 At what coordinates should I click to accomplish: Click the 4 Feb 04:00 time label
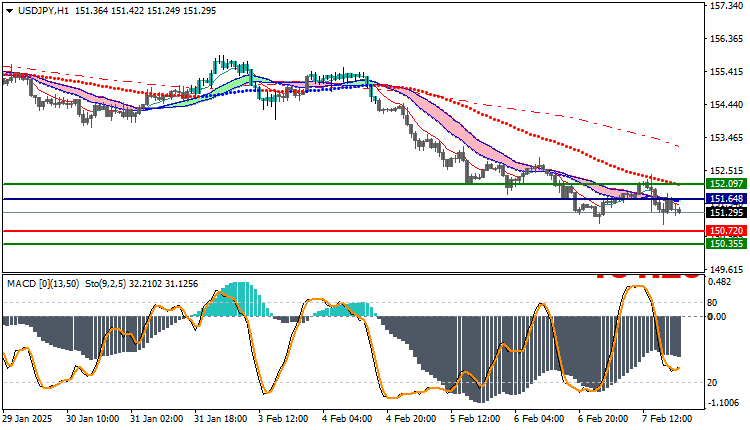point(347,419)
